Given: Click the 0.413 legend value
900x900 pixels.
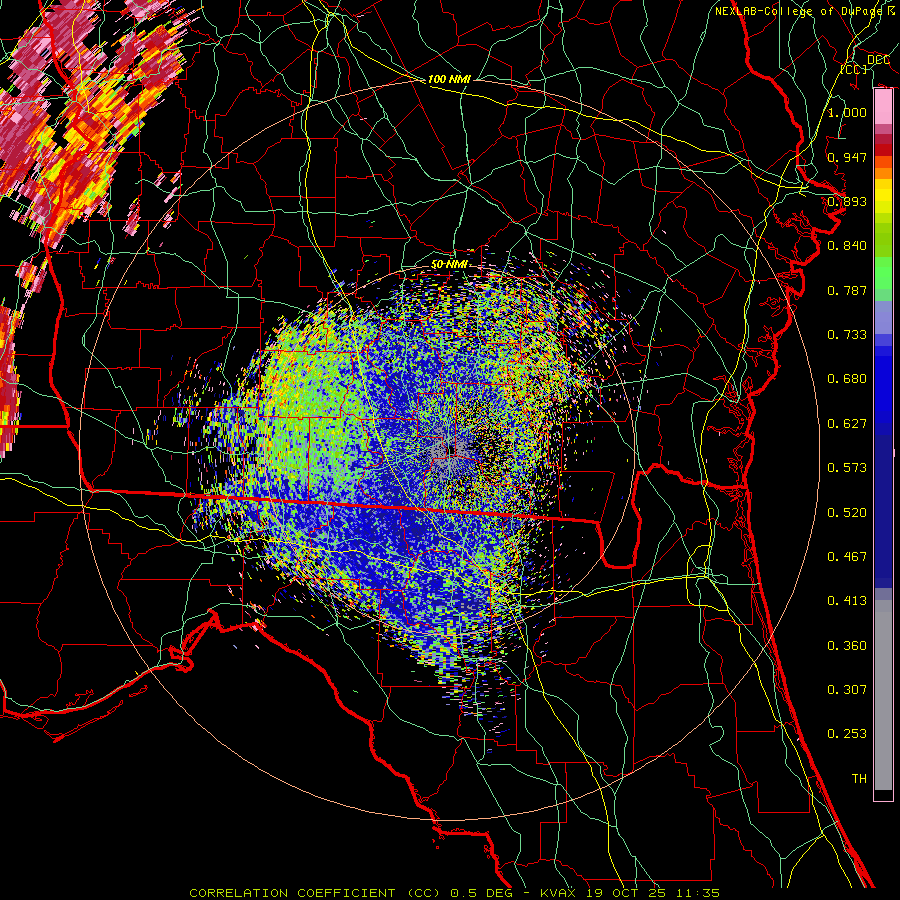Looking at the screenshot, I should (x=847, y=601).
